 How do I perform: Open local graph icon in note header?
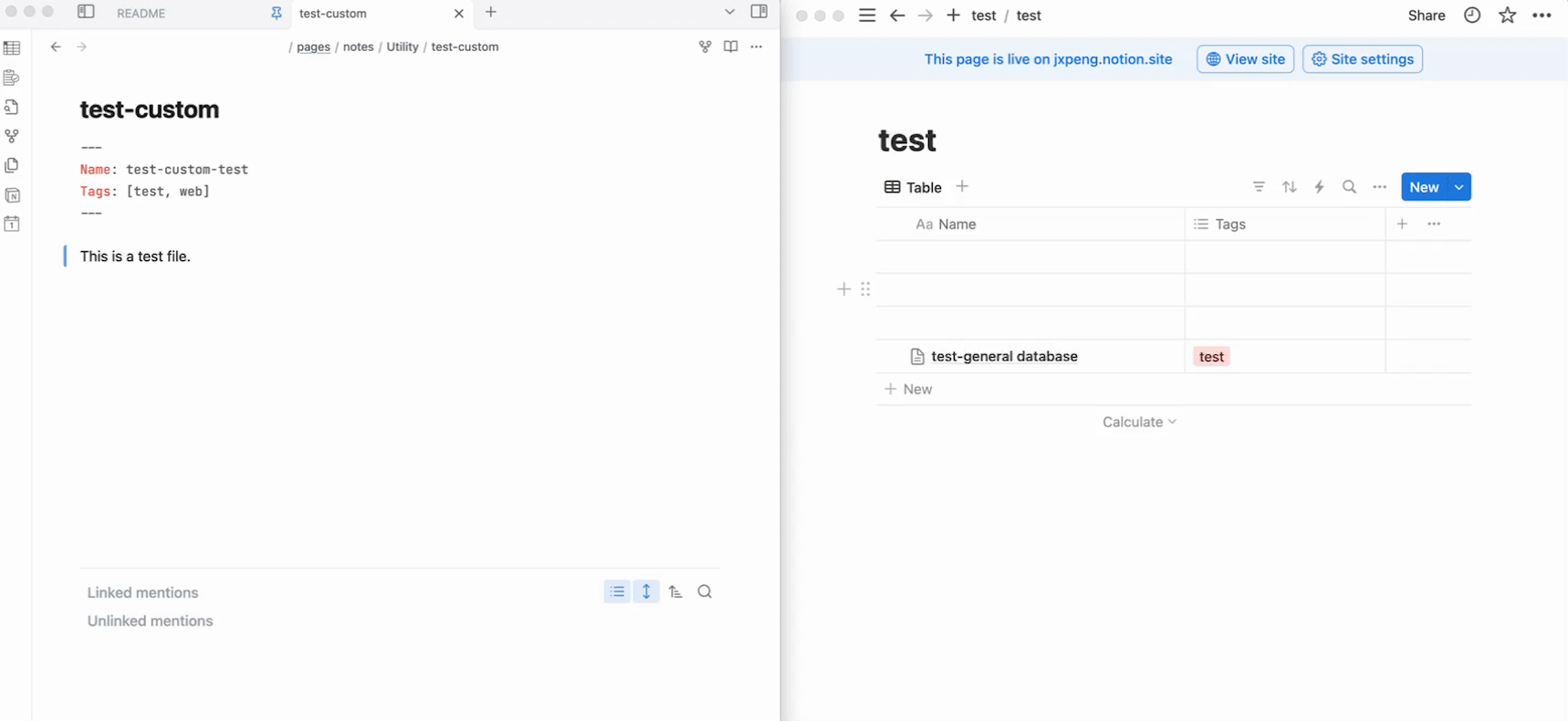click(x=705, y=47)
